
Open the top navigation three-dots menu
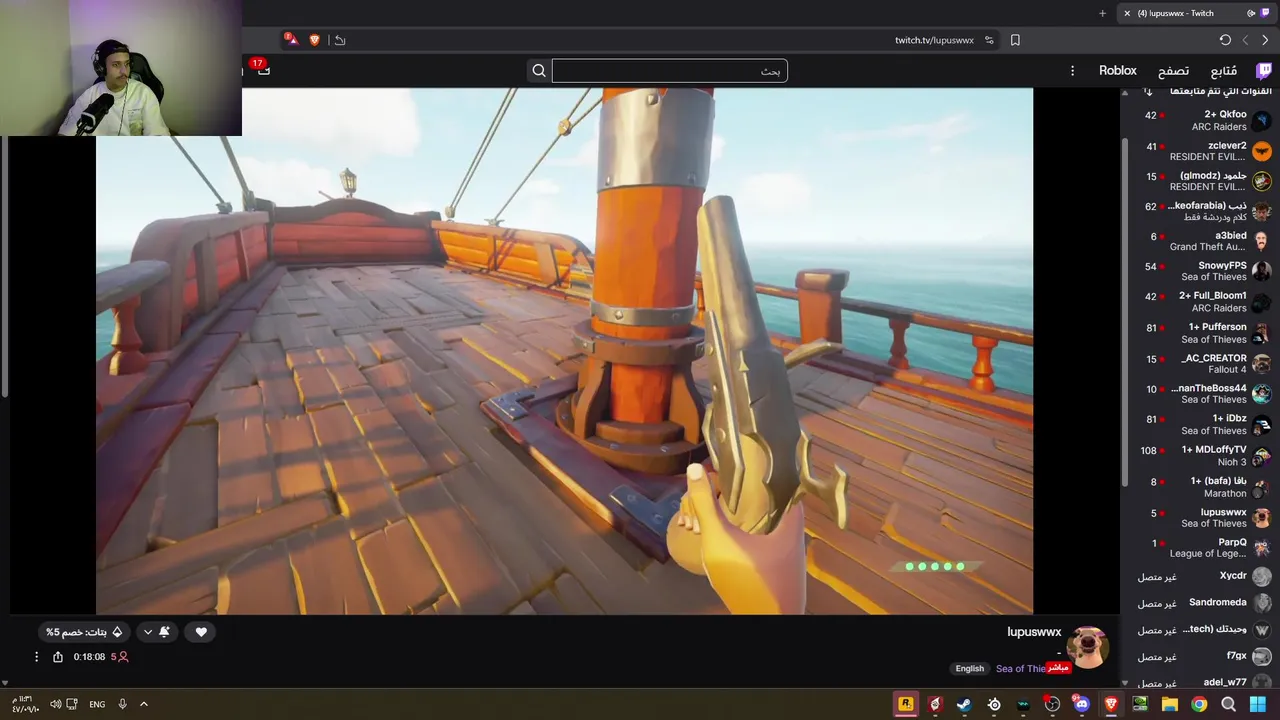pos(1072,71)
